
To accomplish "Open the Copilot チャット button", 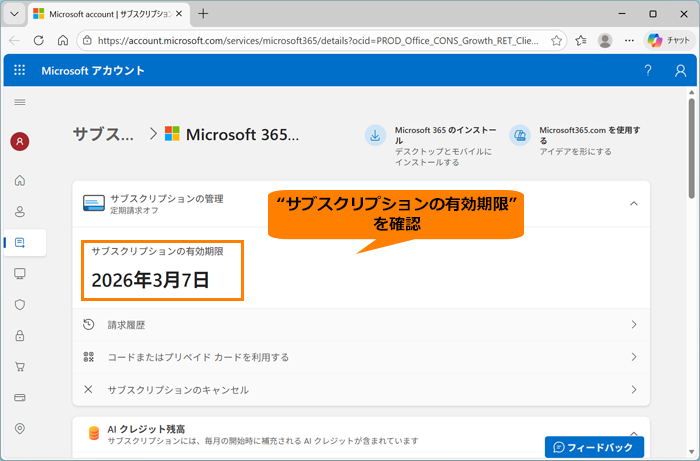I will 669,41.
